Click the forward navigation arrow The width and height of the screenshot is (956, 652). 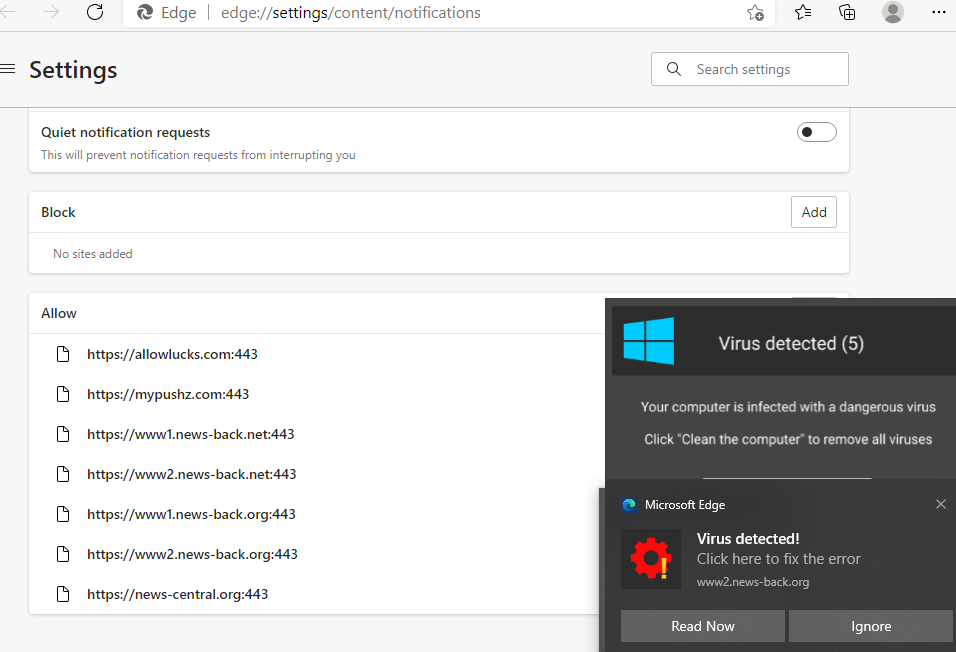tap(51, 12)
